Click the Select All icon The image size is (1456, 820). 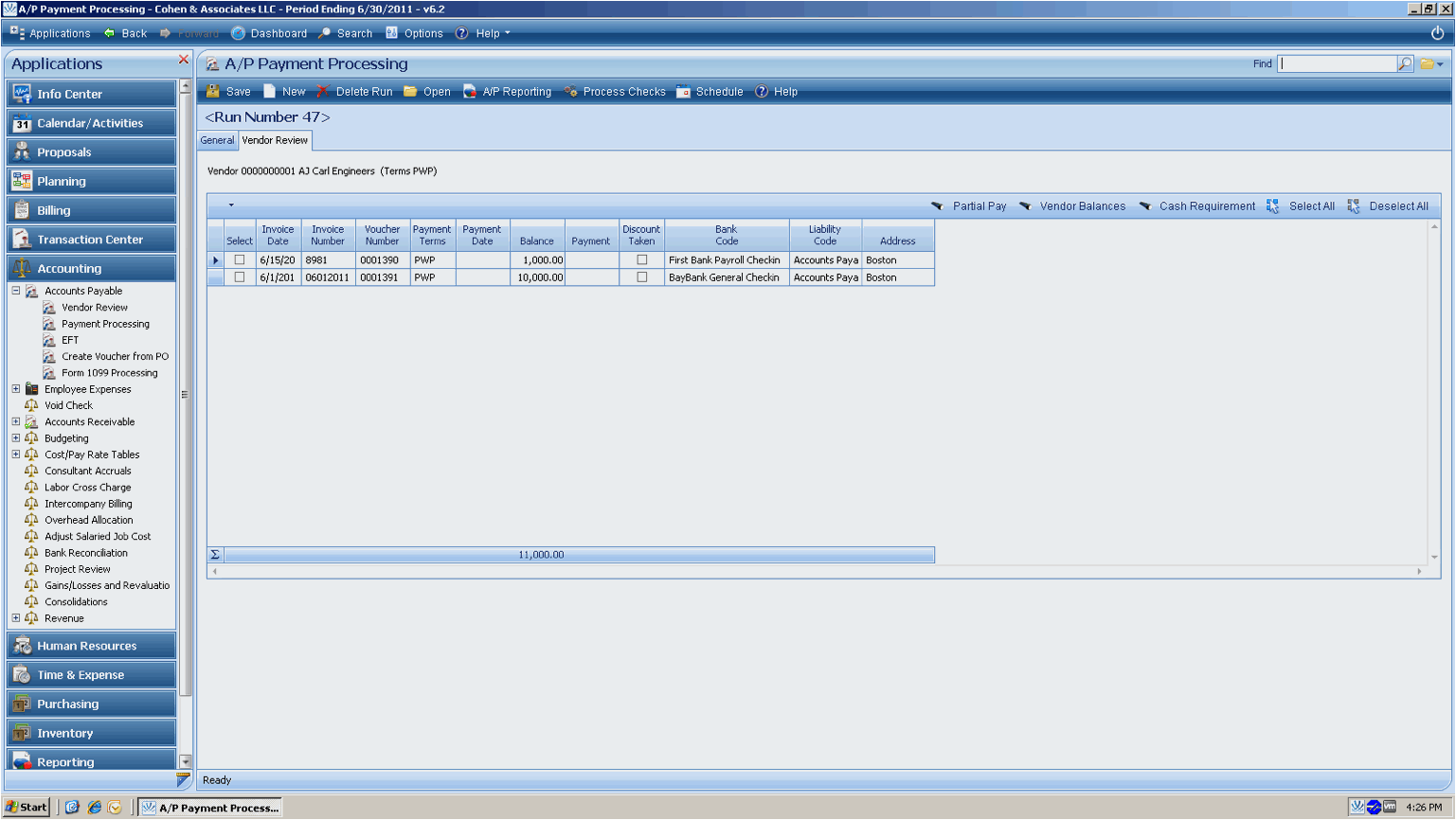(x=1272, y=206)
